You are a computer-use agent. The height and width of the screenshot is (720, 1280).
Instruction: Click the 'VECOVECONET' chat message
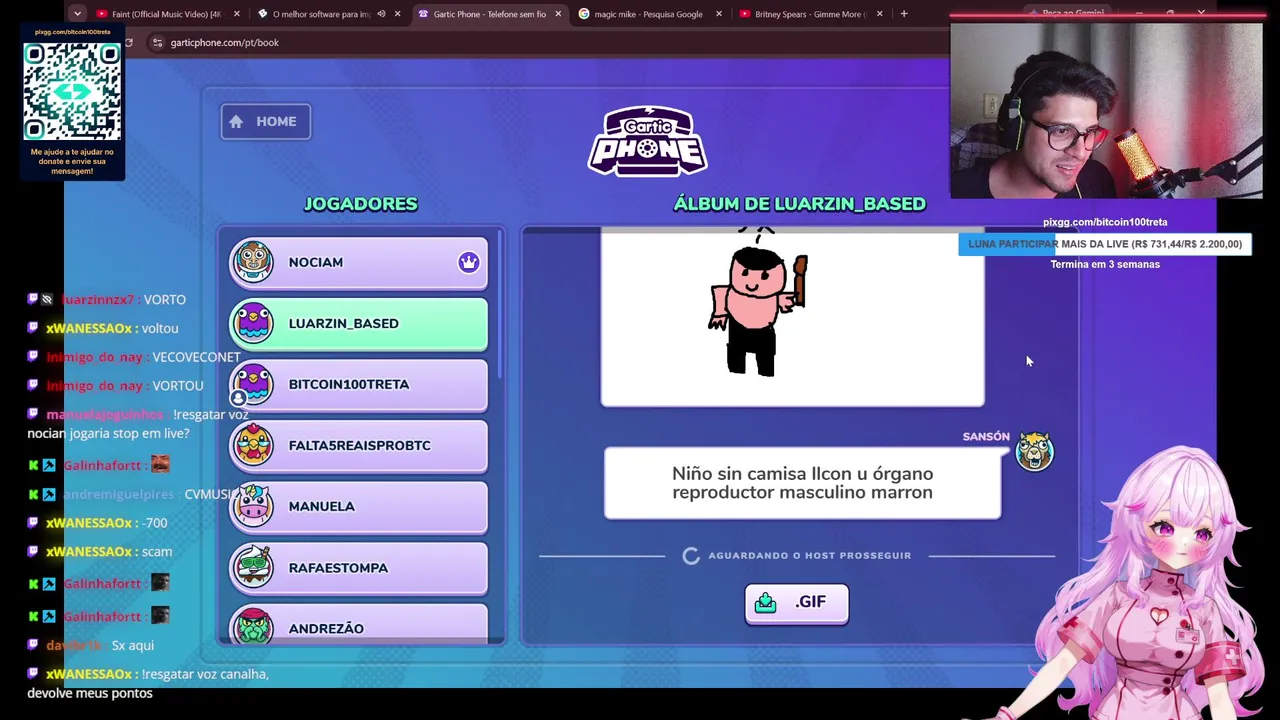click(x=196, y=357)
